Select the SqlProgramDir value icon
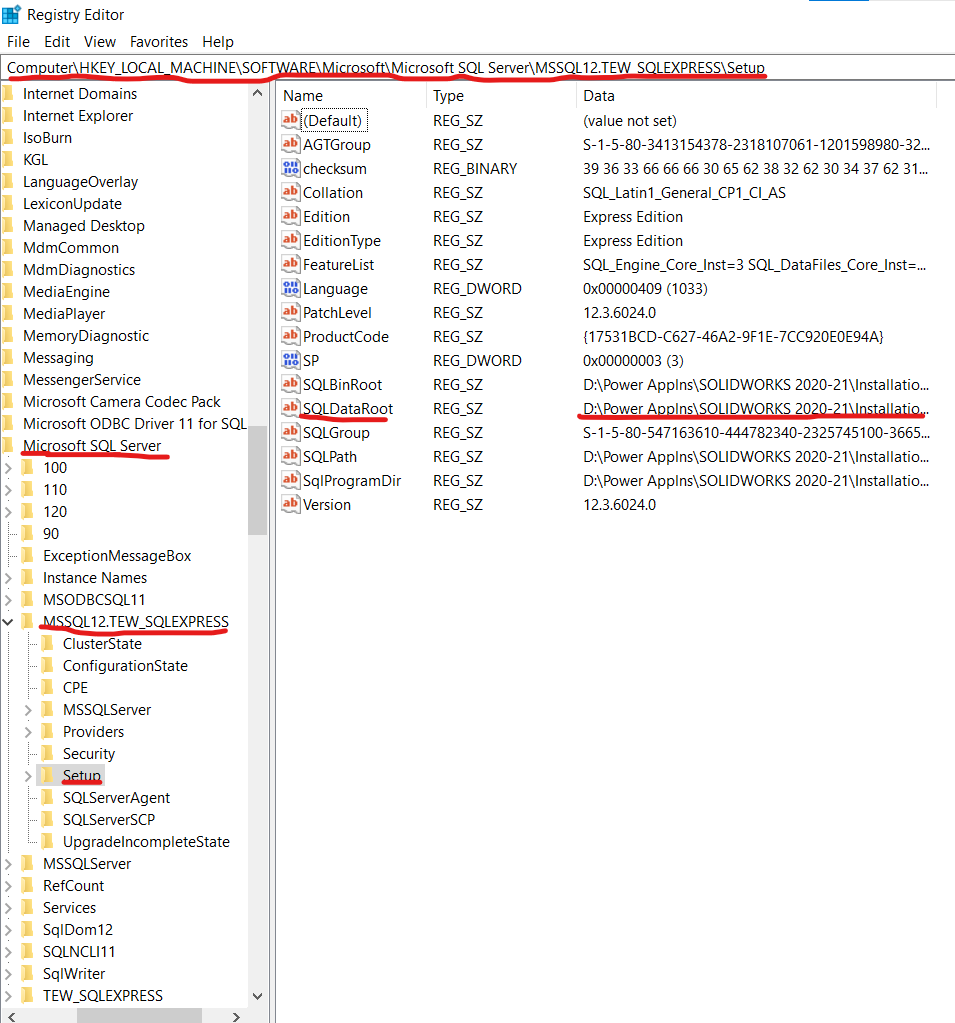The height and width of the screenshot is (1023, 955). 290,480
